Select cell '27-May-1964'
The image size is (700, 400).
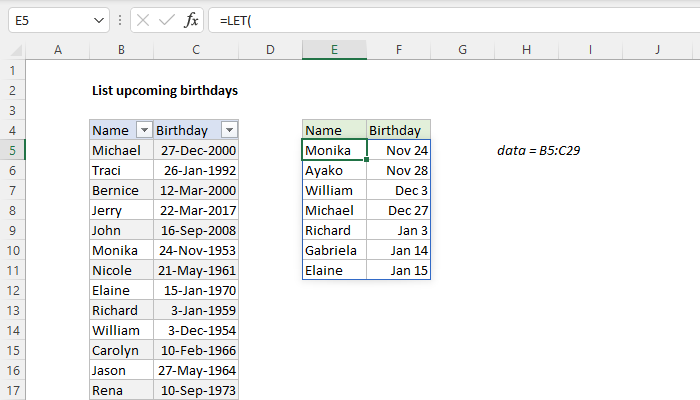196,370
